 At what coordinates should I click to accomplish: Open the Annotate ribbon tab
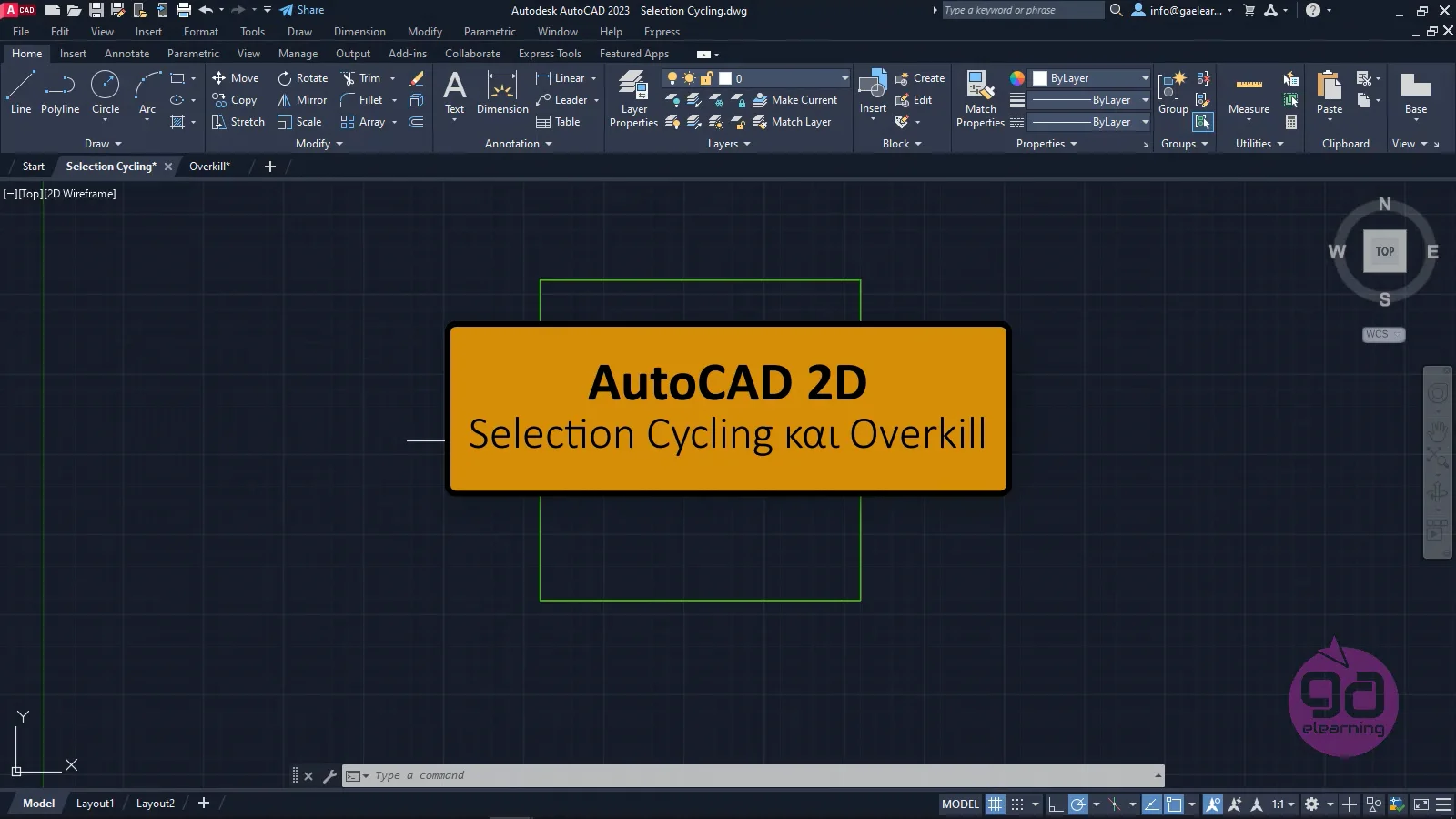click(126, 54)
